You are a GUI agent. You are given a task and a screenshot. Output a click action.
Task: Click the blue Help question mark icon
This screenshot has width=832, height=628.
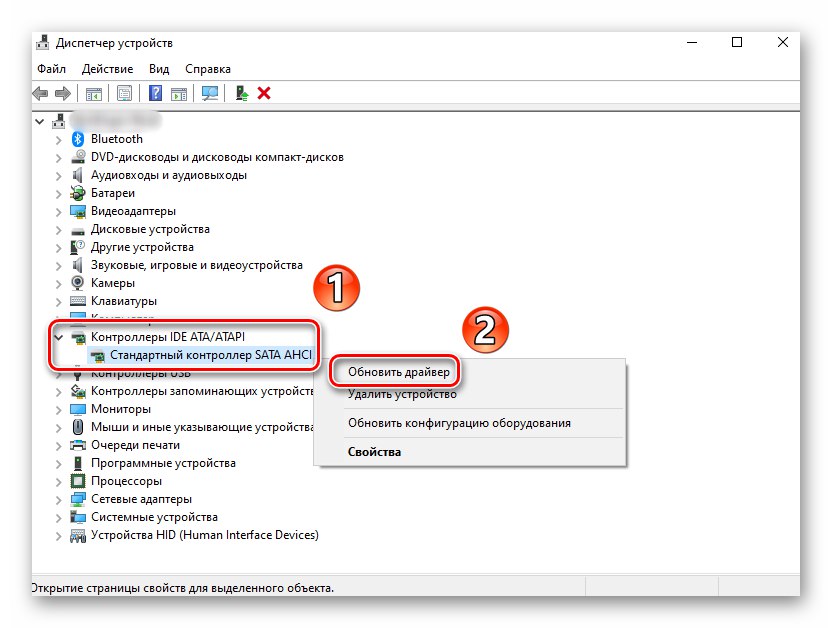point(155,93)
